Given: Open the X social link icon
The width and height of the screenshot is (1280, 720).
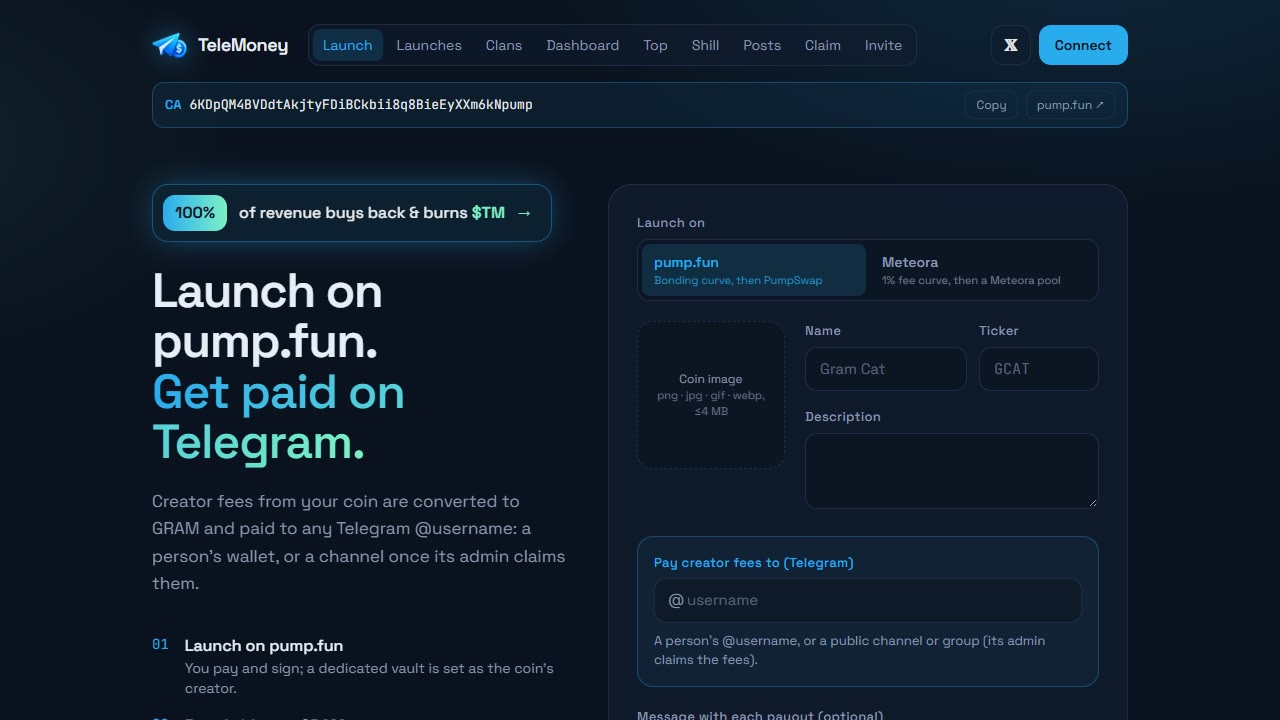Looking at the screenshot, I should click(x=1011, y=45).
